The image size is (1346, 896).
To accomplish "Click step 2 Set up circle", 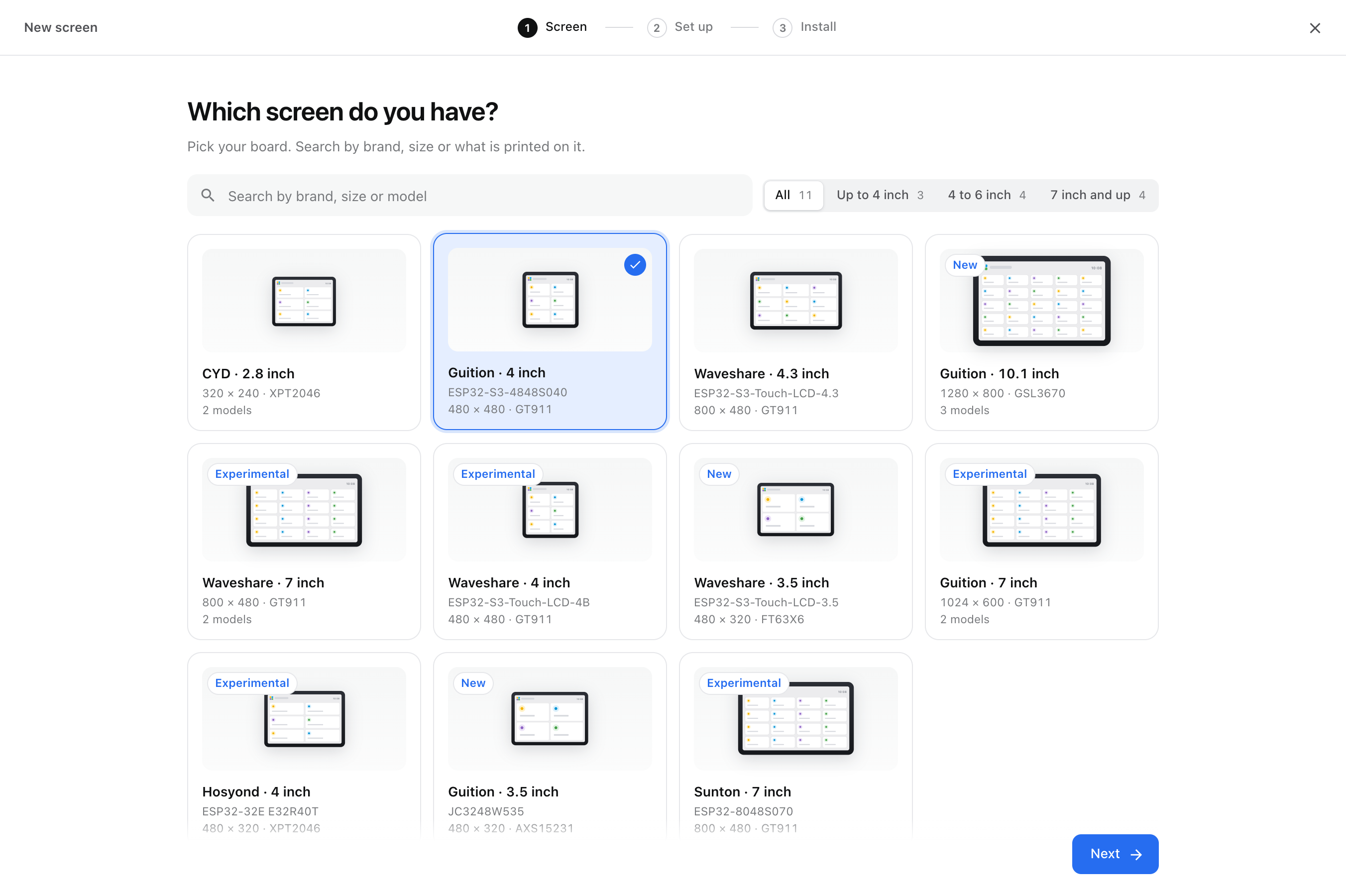I will (657, 27).
